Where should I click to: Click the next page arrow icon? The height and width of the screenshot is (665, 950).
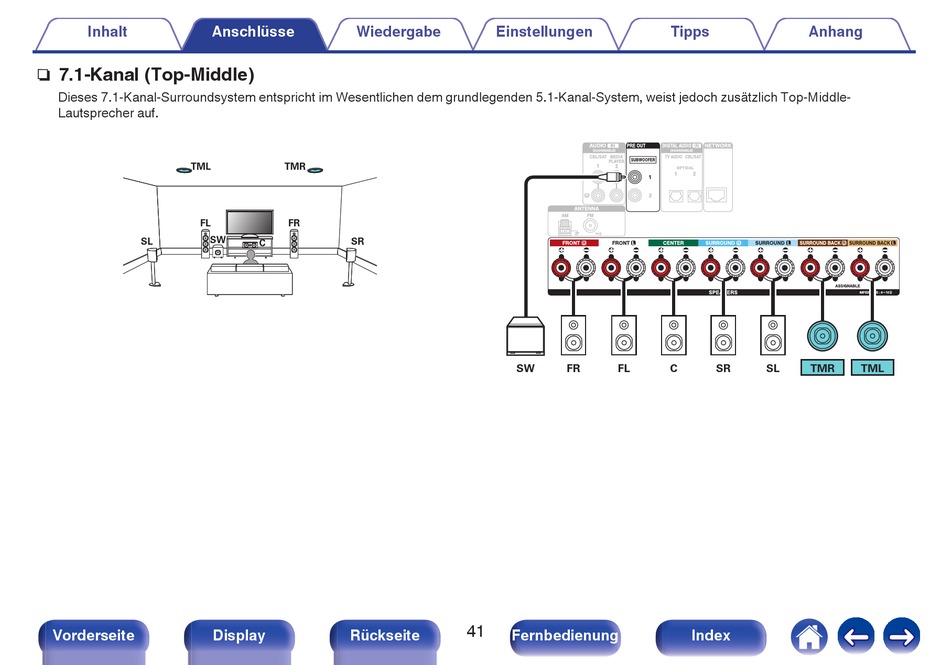click(902, 637)
